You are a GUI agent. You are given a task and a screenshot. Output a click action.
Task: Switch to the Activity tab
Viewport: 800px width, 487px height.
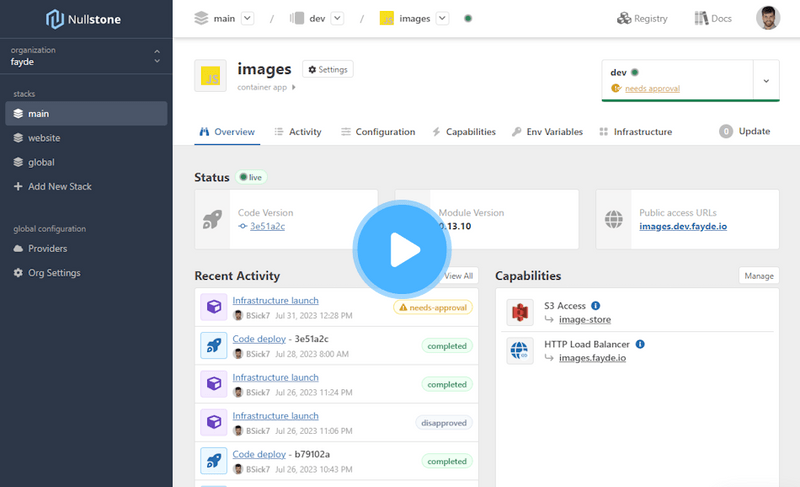pyautogui.click(x=298, y=132)
